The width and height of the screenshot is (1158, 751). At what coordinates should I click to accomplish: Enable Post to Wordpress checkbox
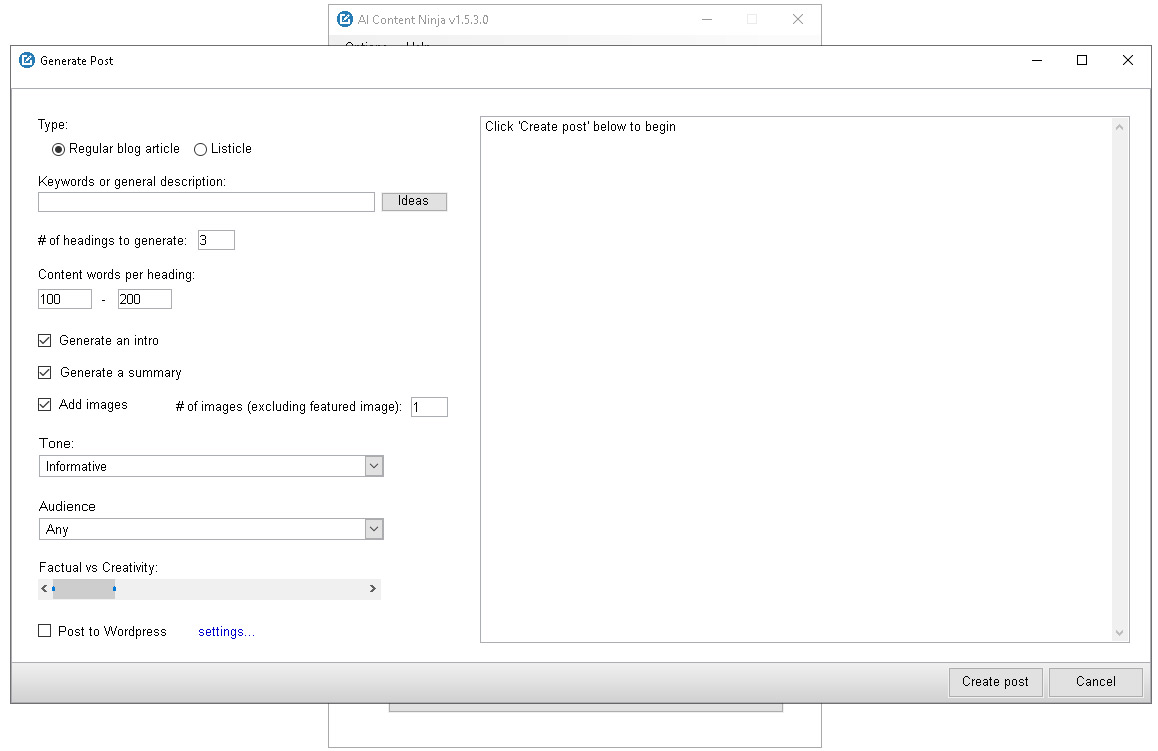45,631
